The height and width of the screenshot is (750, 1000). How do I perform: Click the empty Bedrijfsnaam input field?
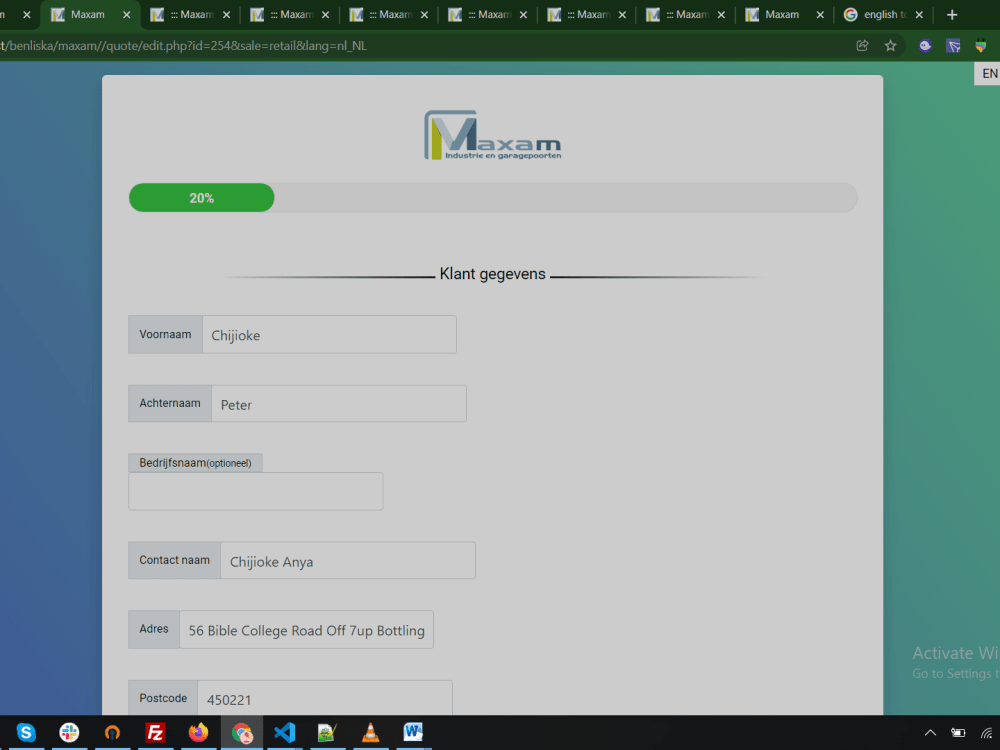[x=256, y=491]
